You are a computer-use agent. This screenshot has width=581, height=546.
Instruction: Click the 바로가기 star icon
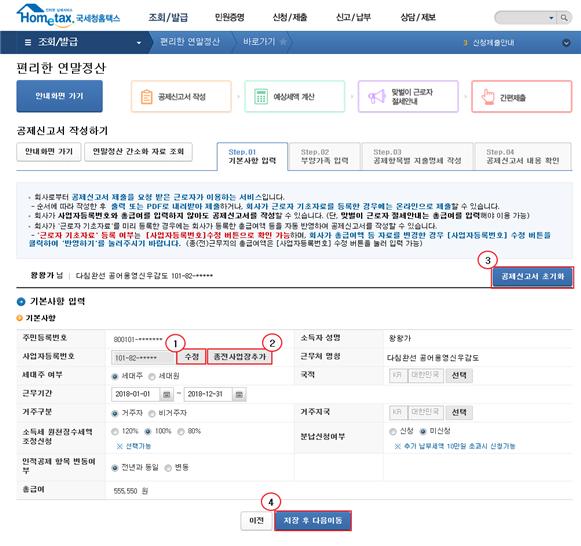[x=283, y=42]
